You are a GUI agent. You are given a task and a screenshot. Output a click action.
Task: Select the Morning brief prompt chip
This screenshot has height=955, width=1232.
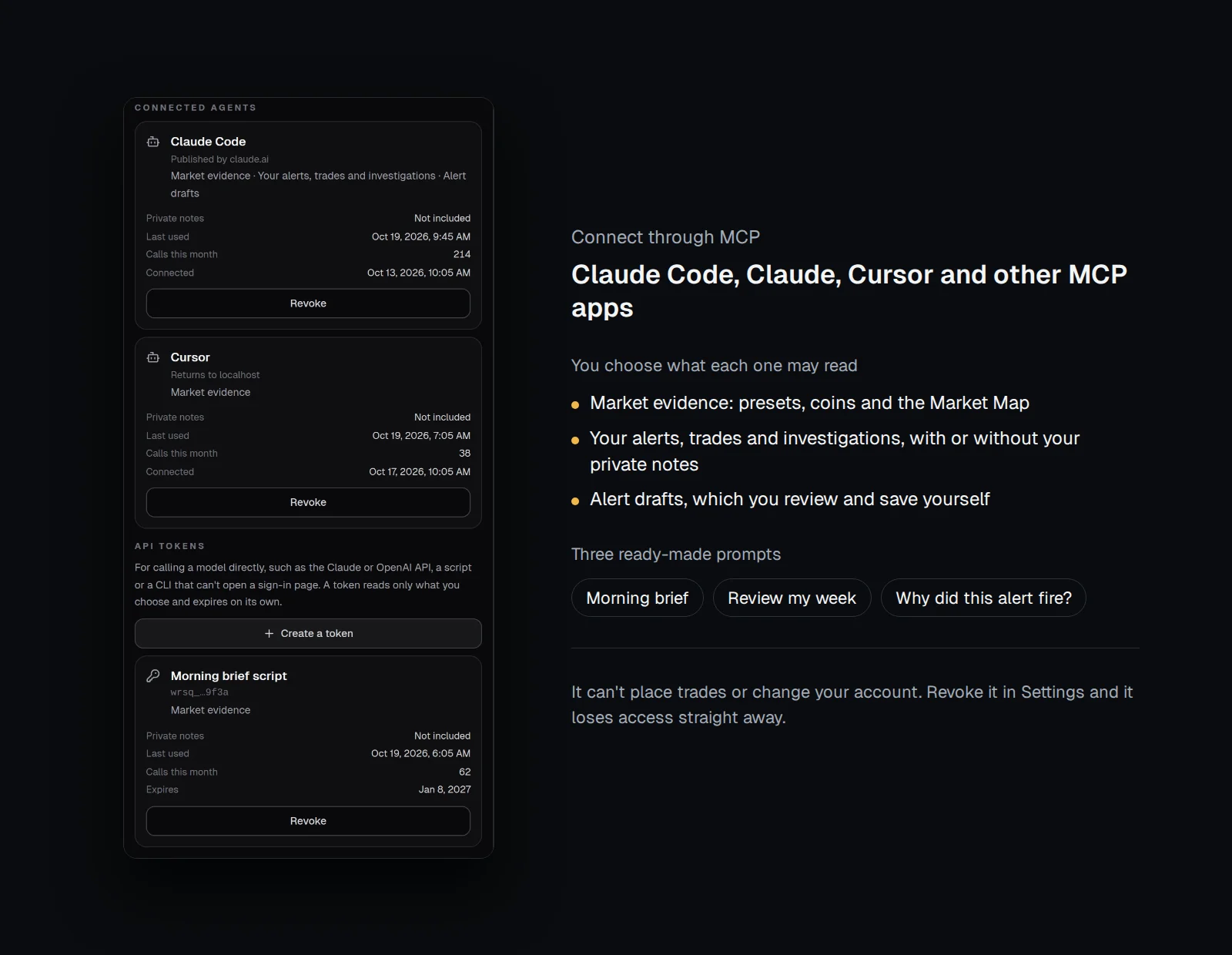coord(638,598)
